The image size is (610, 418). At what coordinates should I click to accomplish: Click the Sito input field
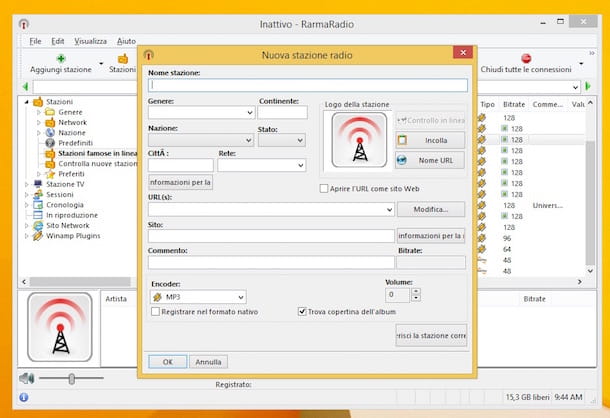coord(271,236)
